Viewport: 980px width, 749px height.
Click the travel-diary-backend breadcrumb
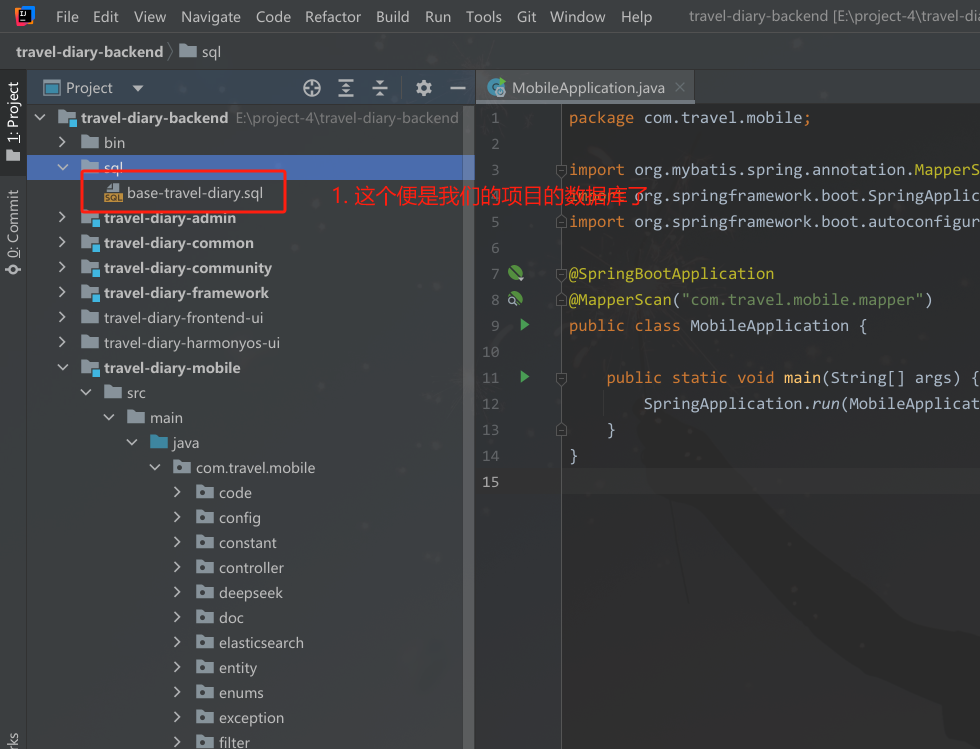coord(89,52)
